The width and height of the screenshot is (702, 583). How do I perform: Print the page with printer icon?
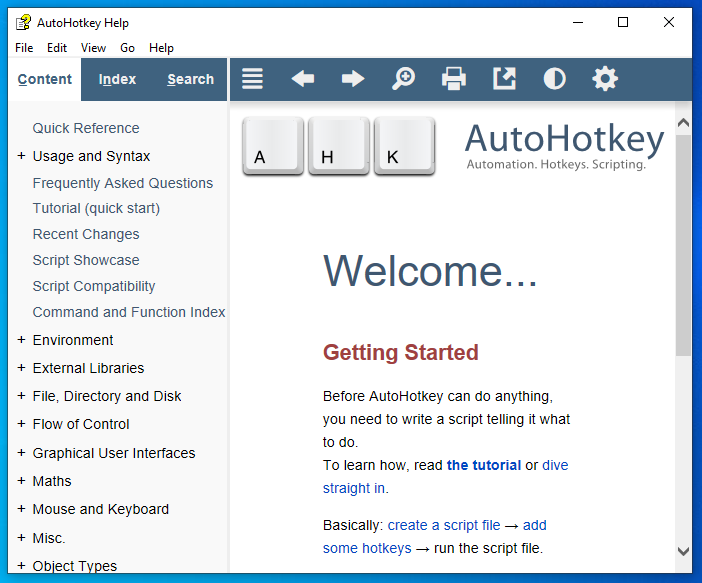click(454, 79)
